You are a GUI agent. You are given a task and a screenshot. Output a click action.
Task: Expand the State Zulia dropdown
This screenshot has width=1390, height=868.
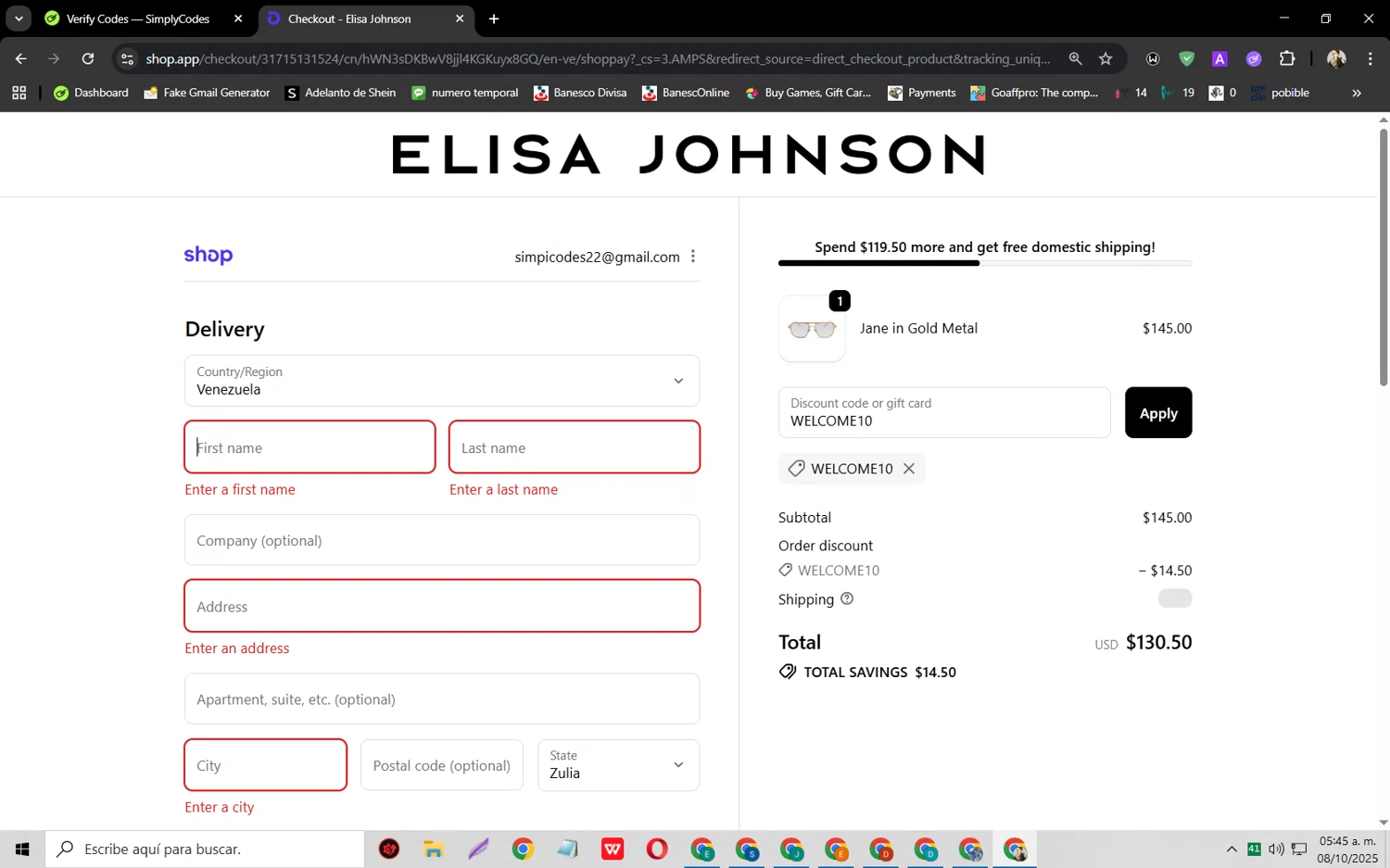tap(618, 765)
